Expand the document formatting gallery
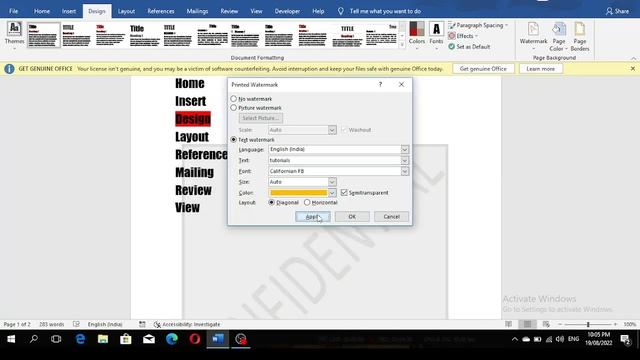Image resolution: width=640 pixels, height=360 pixels. (x=402, y=45)
